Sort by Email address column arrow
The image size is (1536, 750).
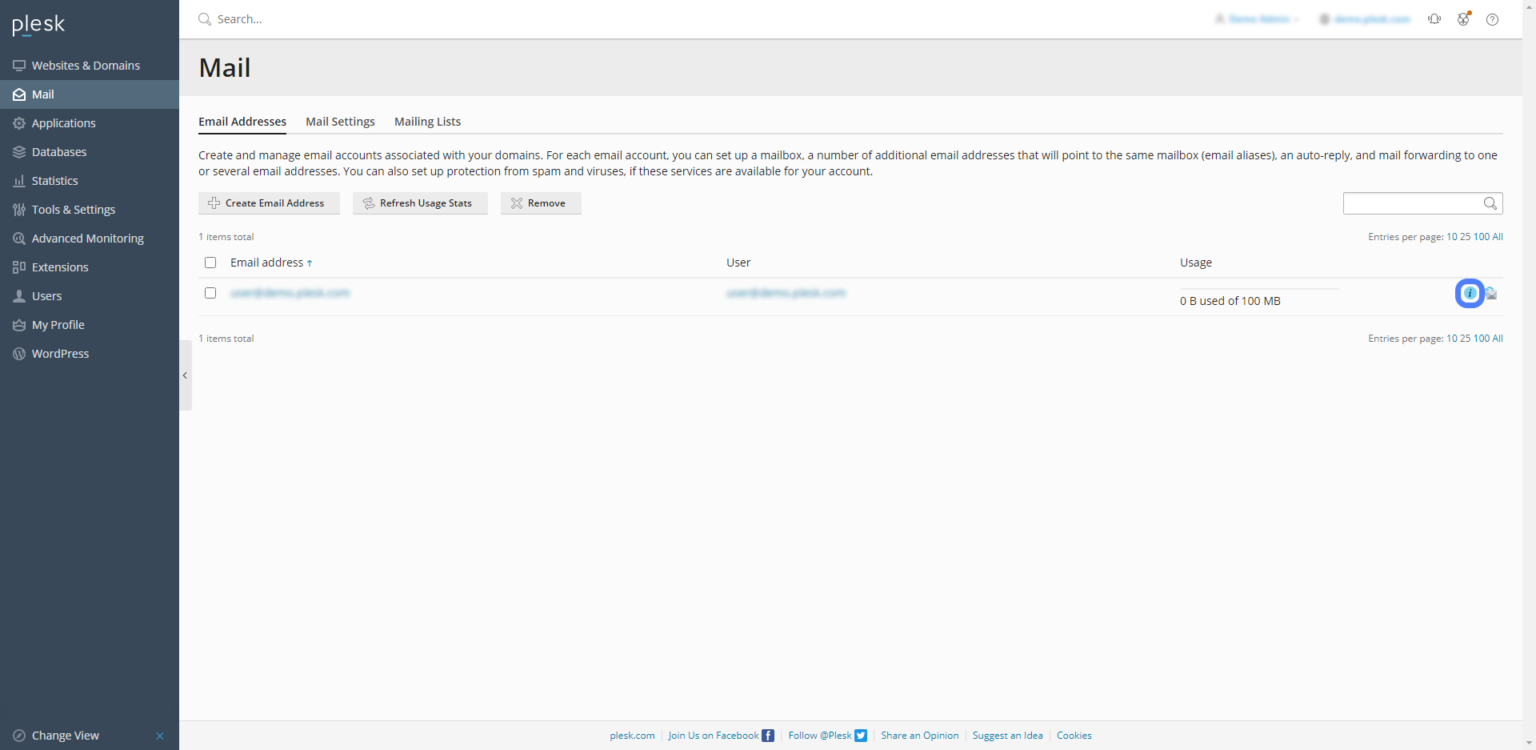coord(309,263)
